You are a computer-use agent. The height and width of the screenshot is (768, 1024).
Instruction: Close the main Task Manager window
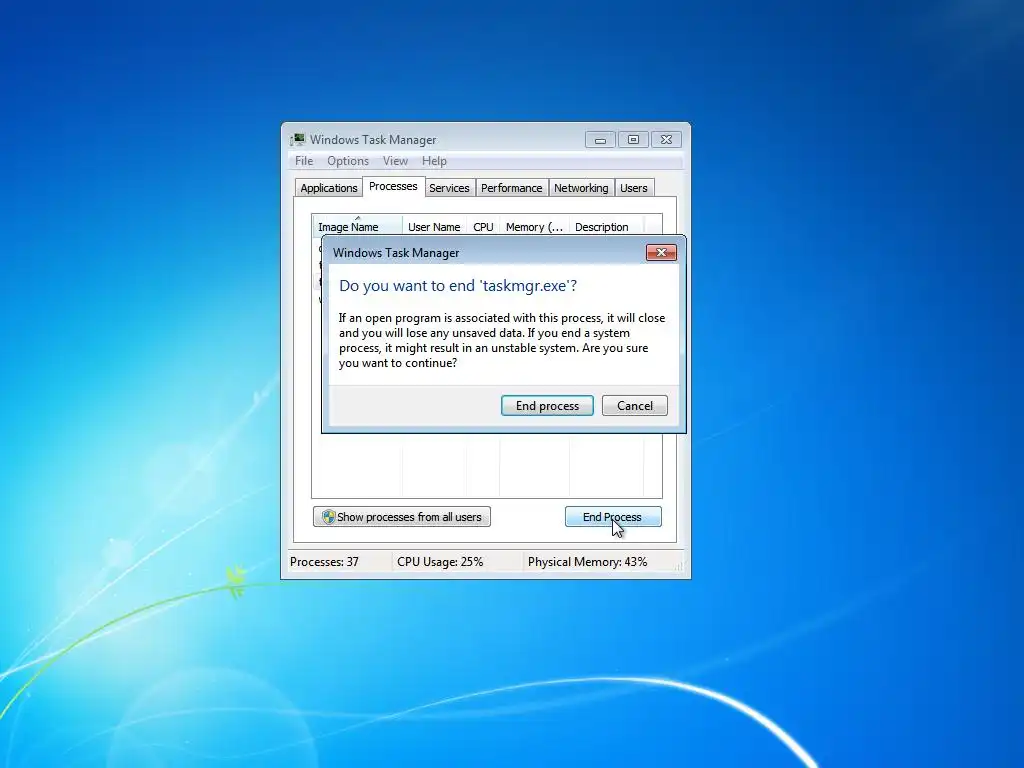coord(666,140)
